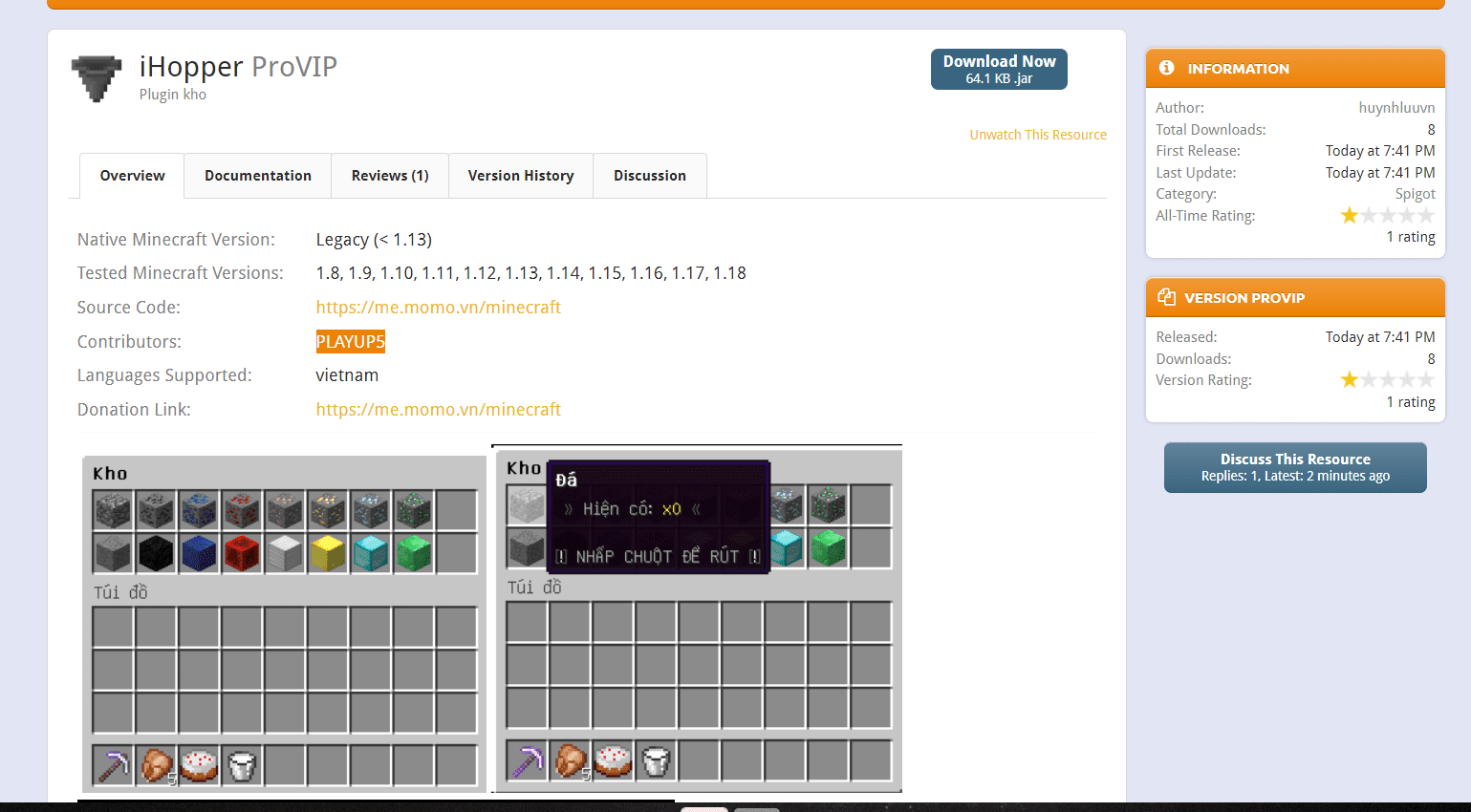Click '1 rating' under All-Time Rating

coord(1411,237)
